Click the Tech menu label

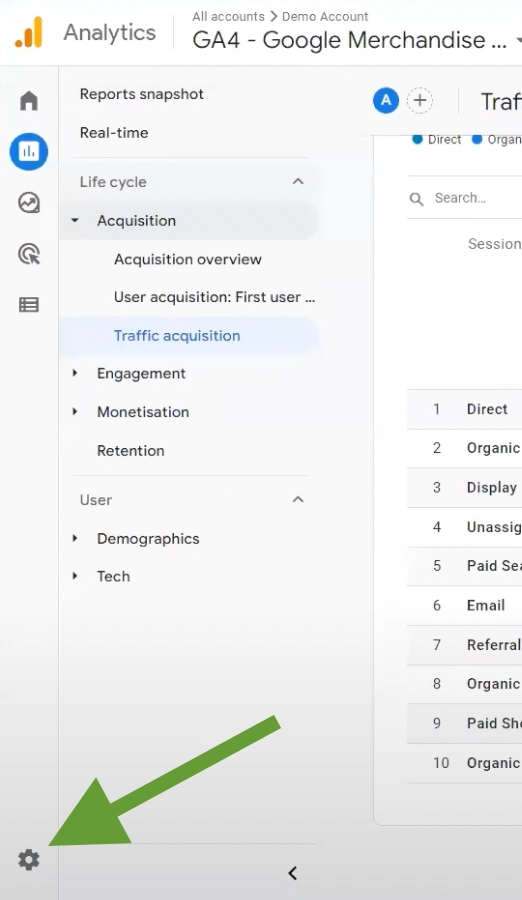coord(113,576)
